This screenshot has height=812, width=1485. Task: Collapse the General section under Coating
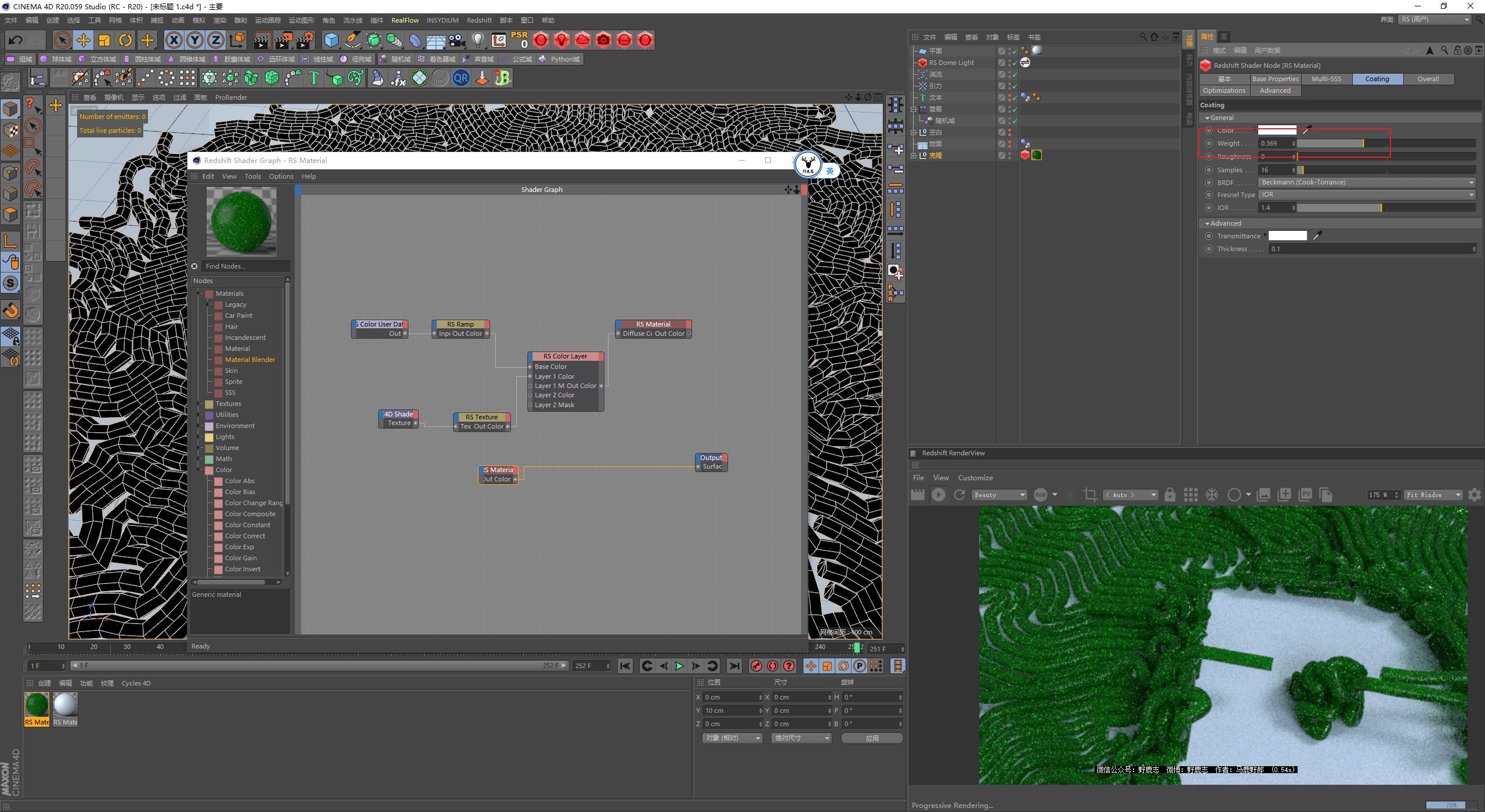(1208, 117)
